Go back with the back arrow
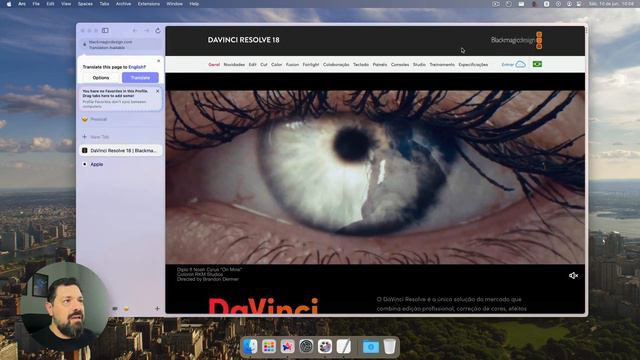640x360 pixels. pos(135,31)
